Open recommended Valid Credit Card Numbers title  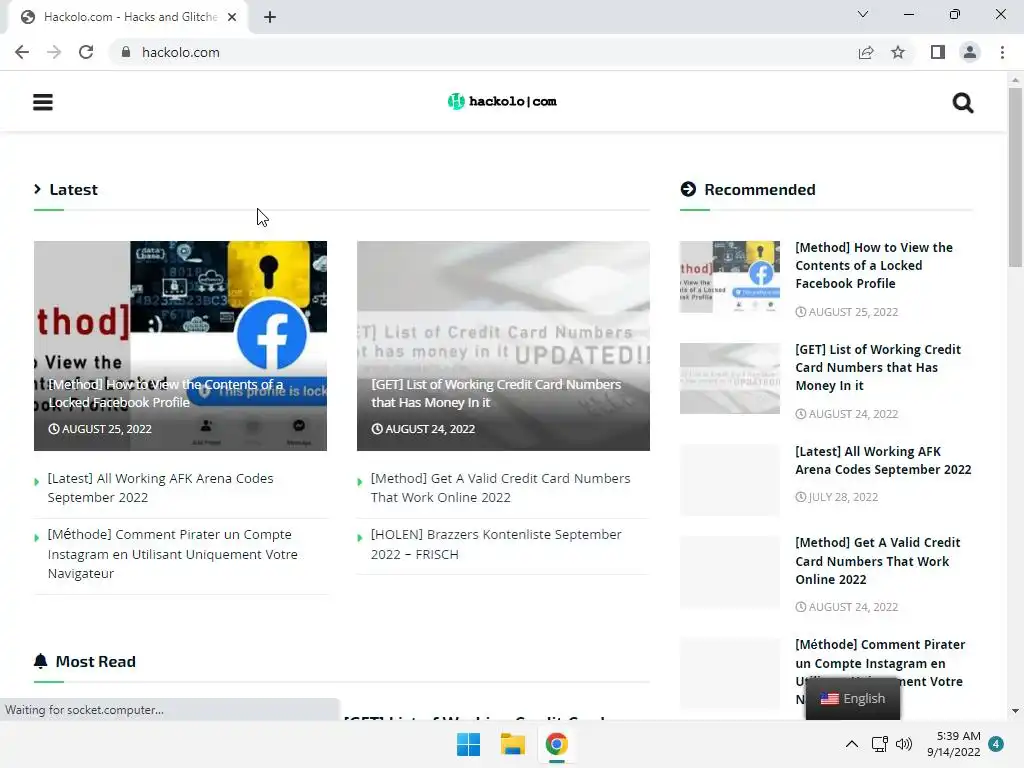pyautogui.click(x=878, y=561)
